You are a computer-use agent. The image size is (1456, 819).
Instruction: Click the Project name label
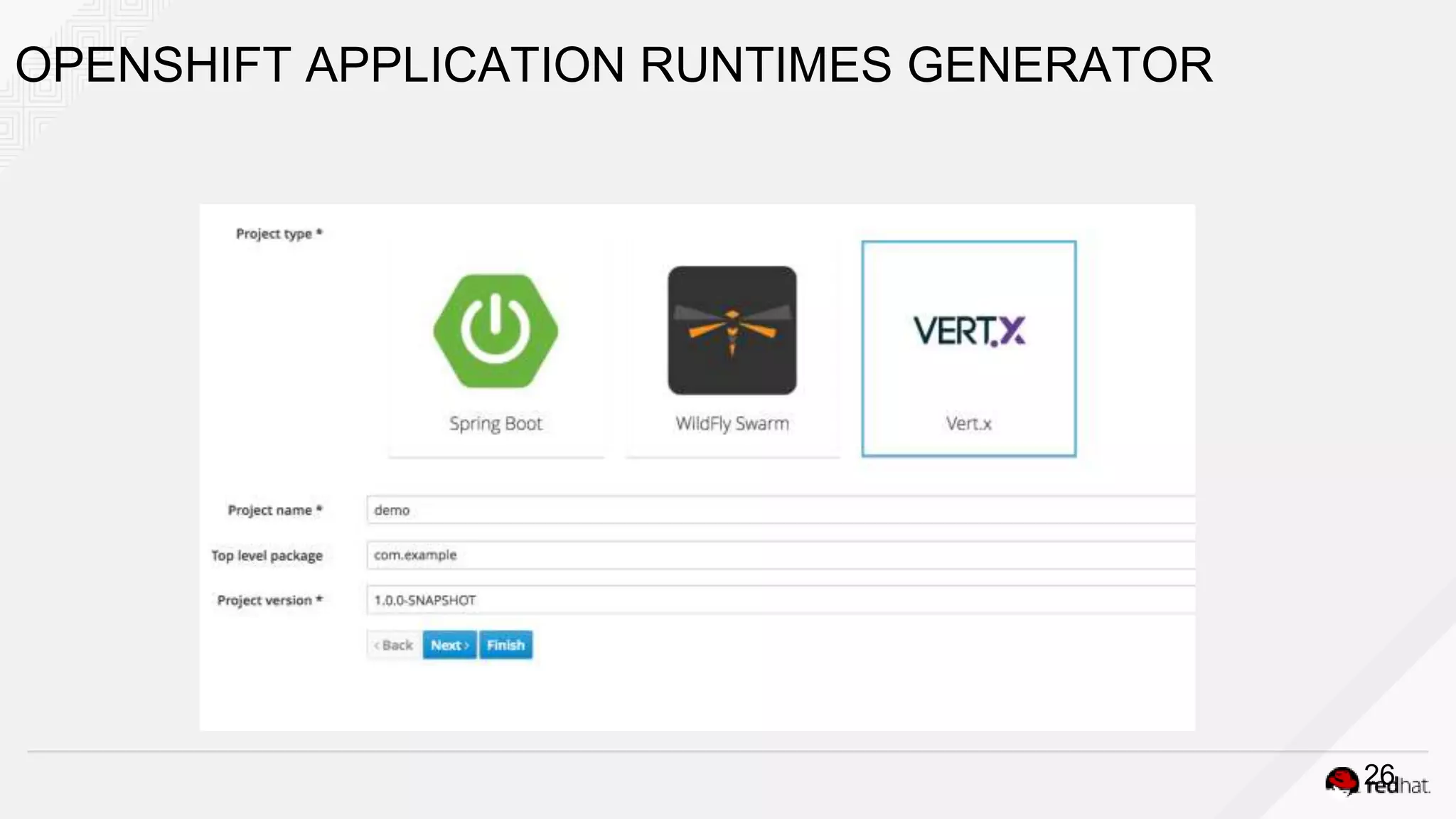click(275, 510)
